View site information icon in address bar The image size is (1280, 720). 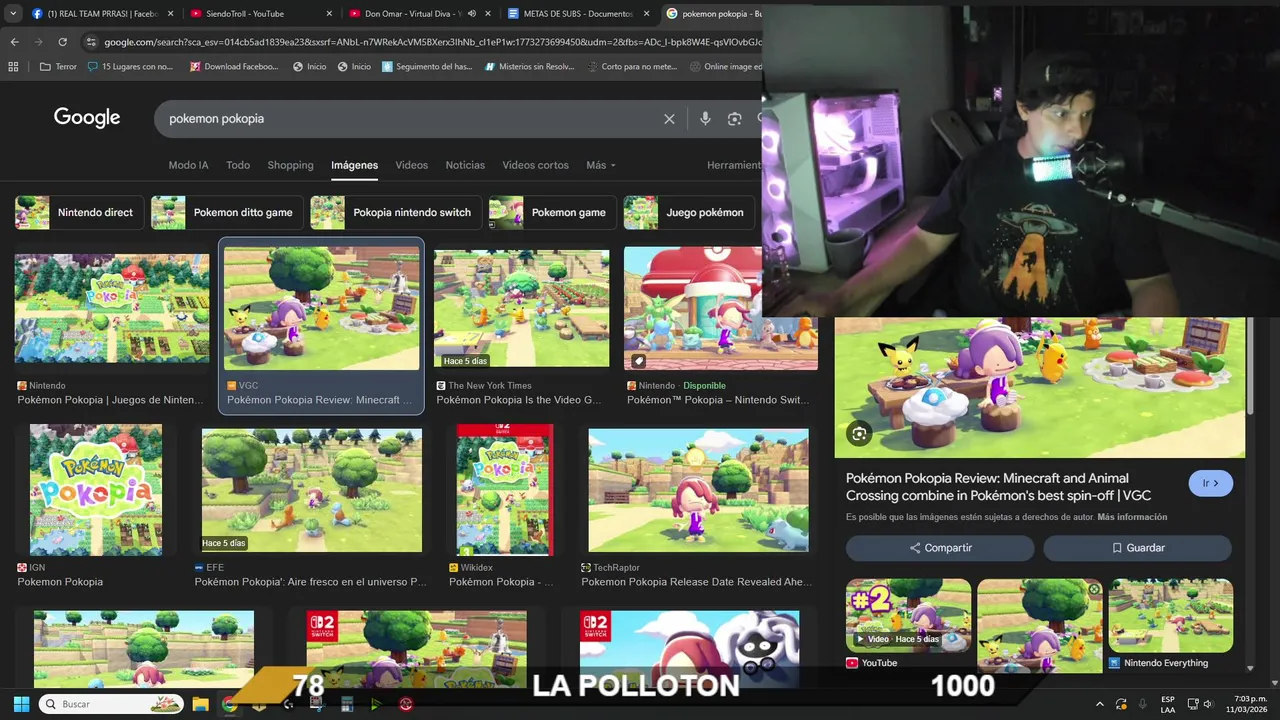(91, 42)
